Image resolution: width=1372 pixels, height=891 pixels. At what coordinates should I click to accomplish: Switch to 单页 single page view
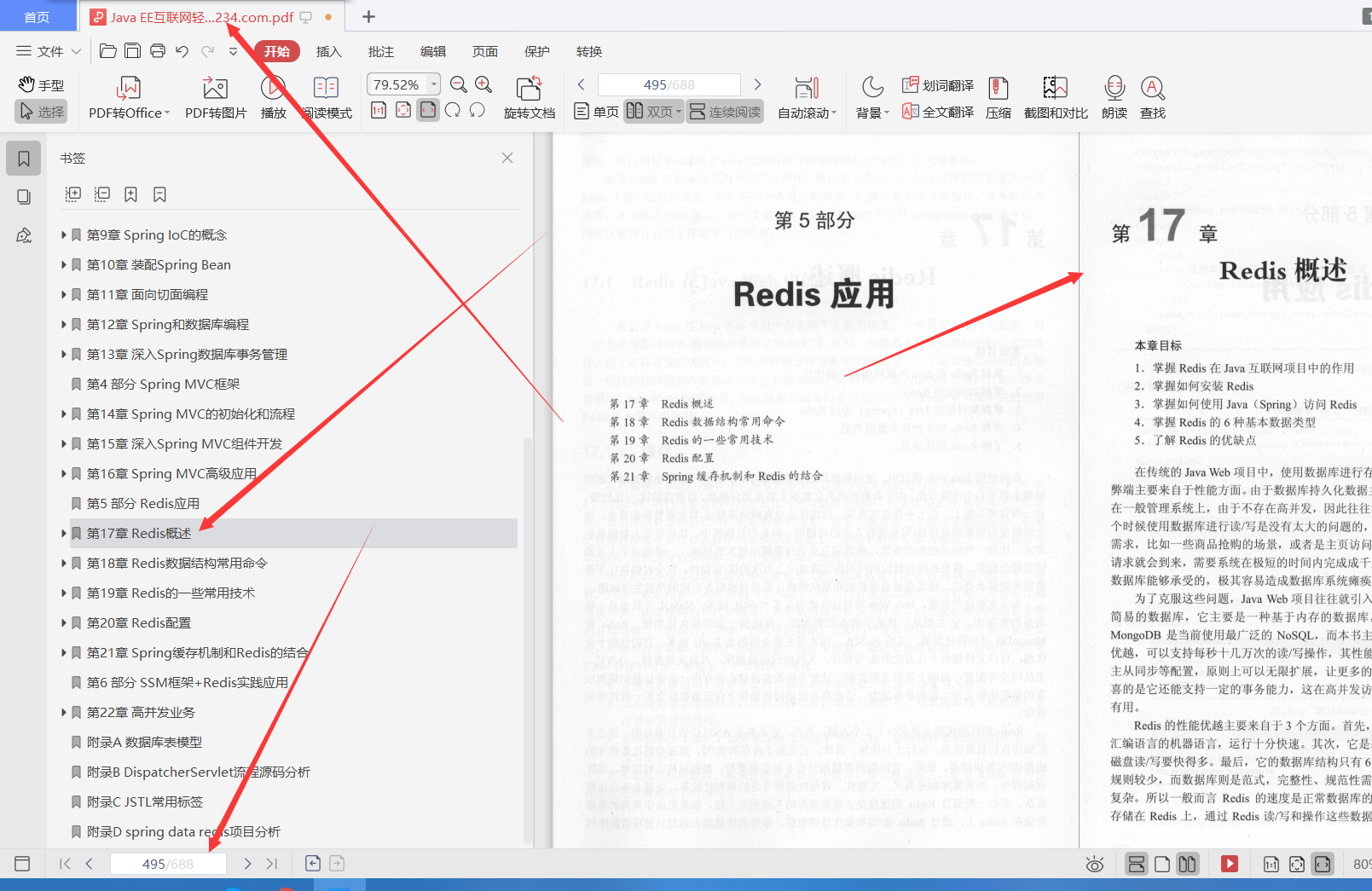597,112
